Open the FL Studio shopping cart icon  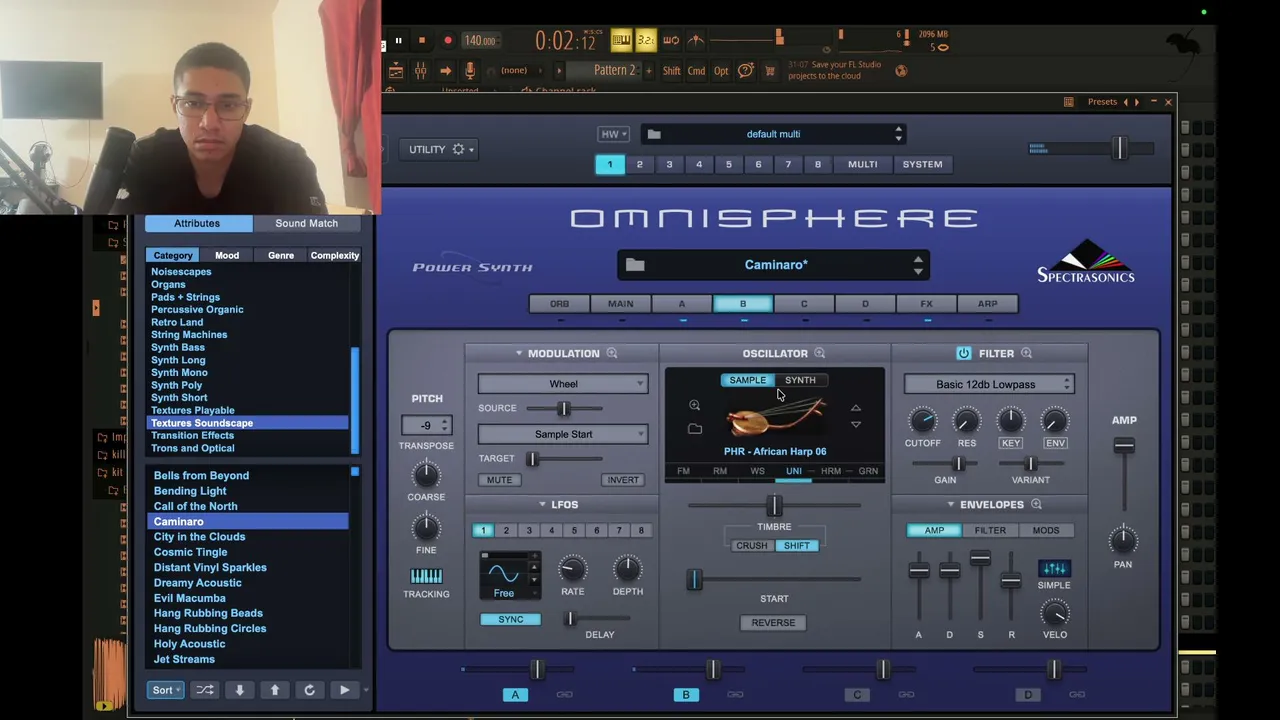click(770, 71)
